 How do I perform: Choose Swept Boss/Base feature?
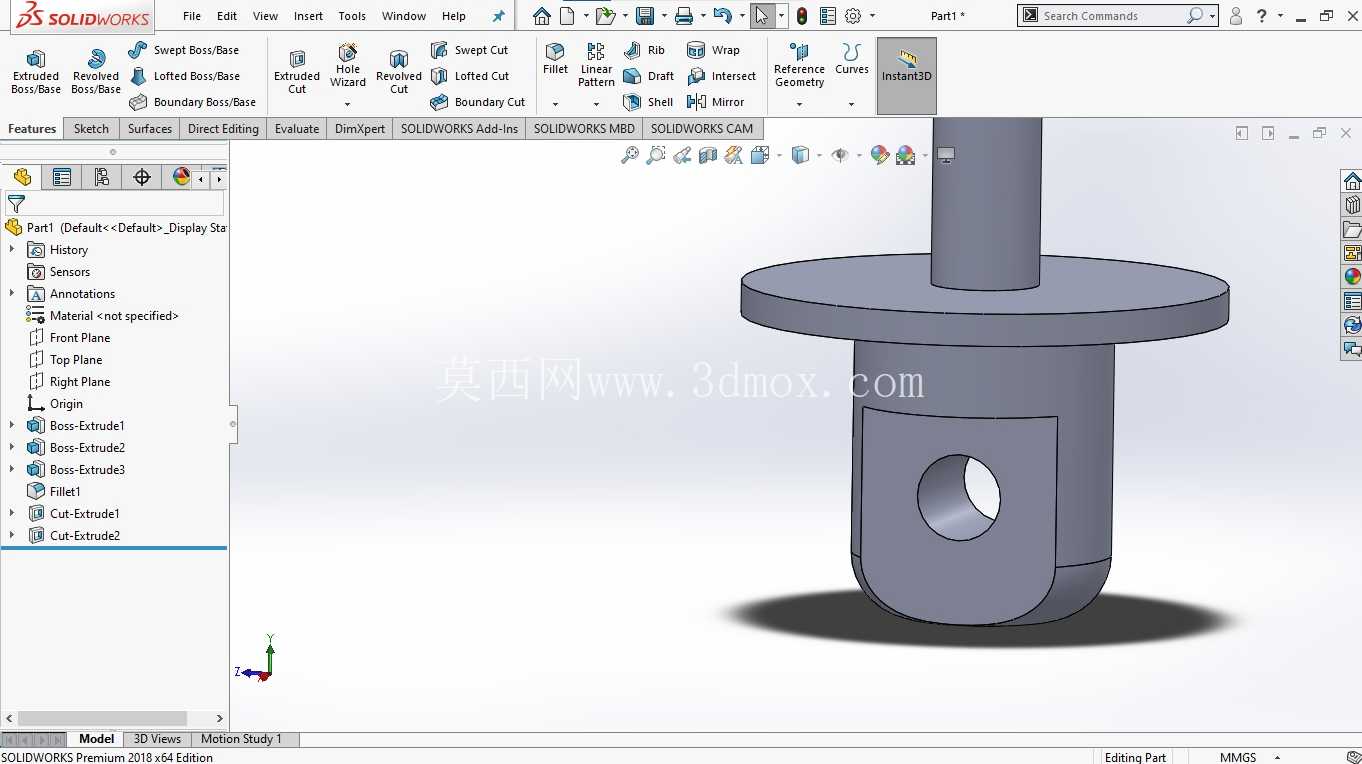pyautogui.click(x=184, y=50)
